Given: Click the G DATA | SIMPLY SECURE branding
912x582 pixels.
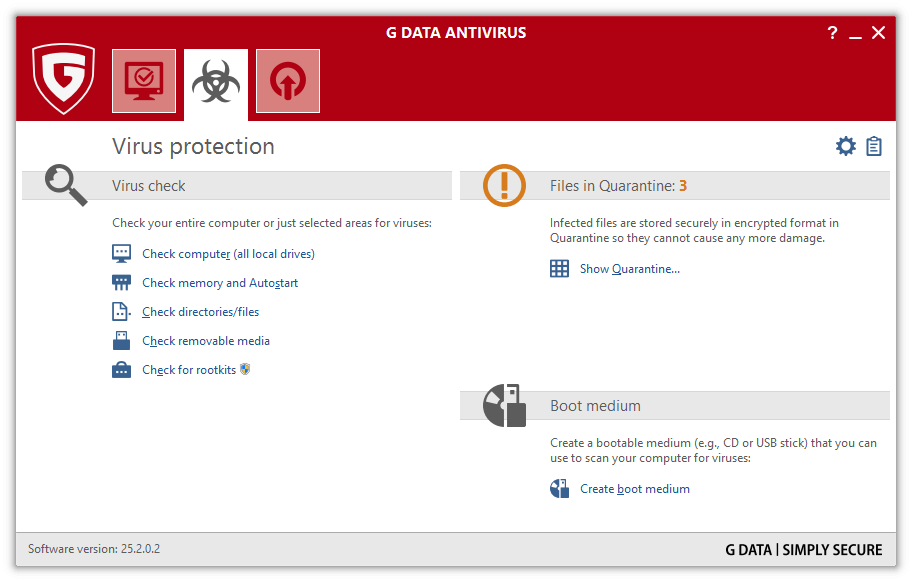Looking at the screenshot, I should coord(803,549).
